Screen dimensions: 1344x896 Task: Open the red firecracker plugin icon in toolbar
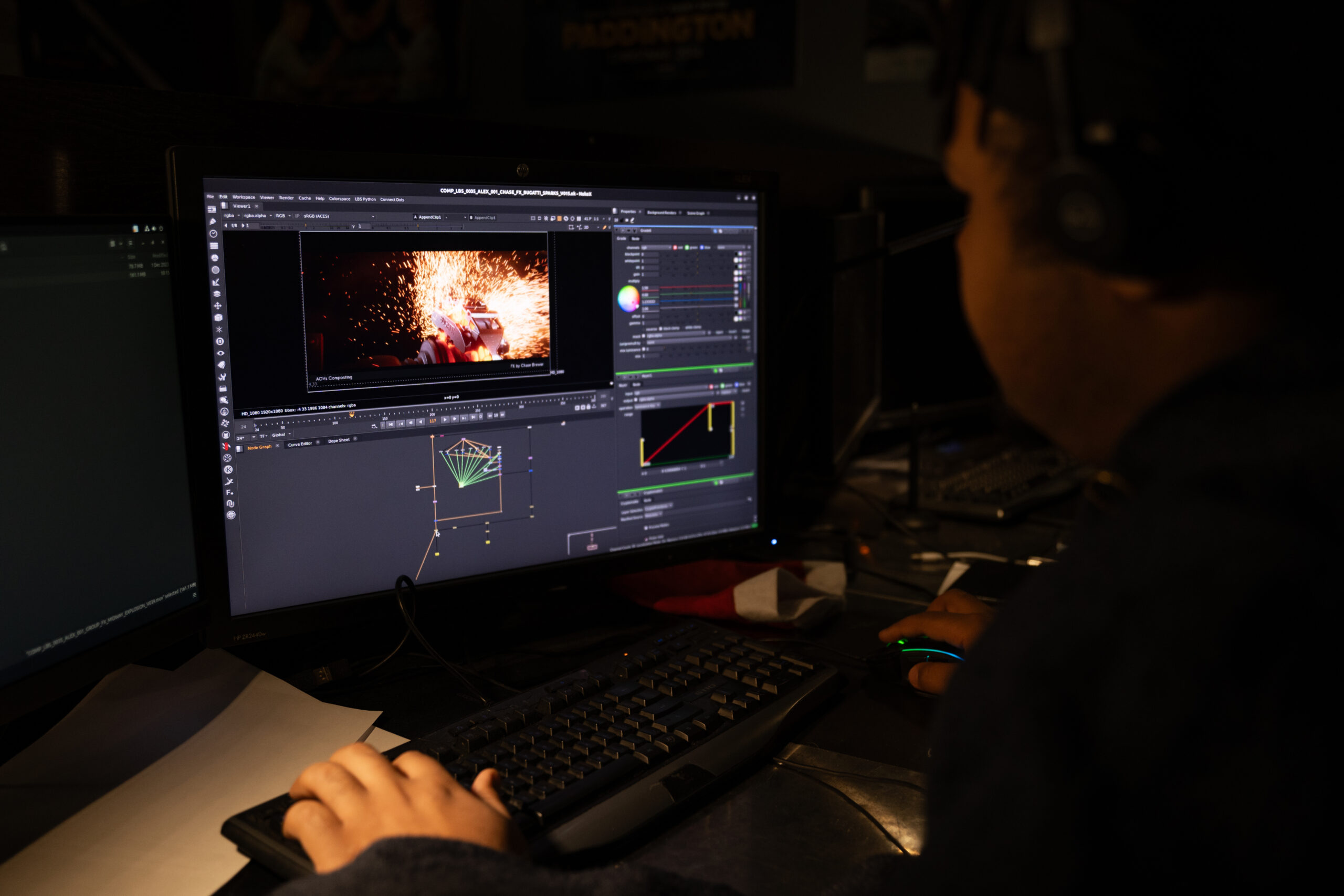pos(226,446)
